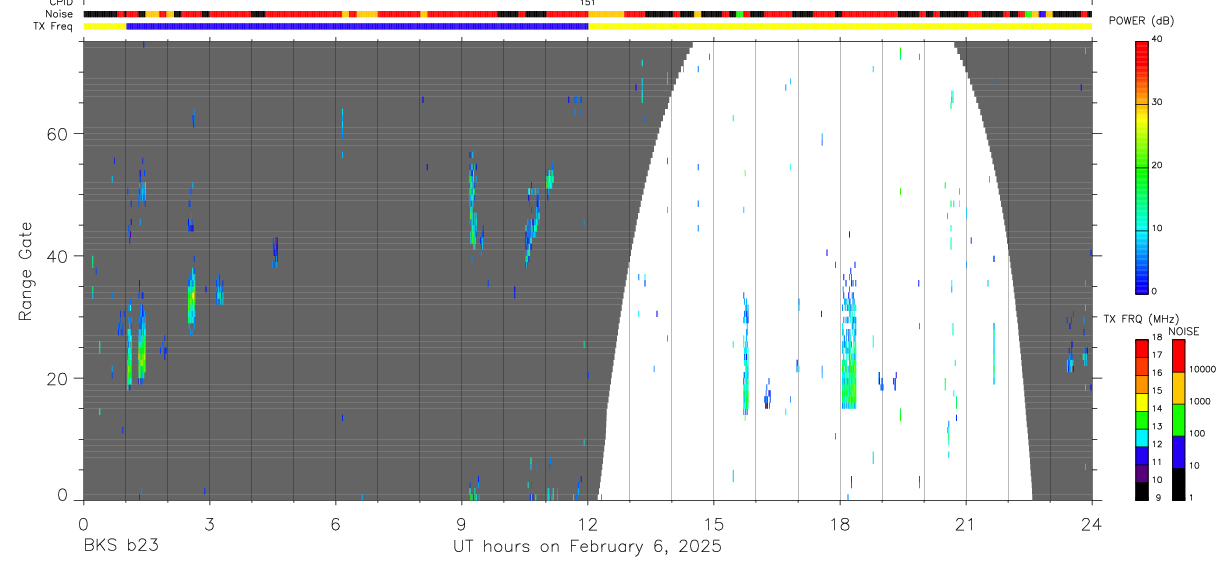
Task: Click the "BKS b23" radar beam label
Action: tap(121, 546)
